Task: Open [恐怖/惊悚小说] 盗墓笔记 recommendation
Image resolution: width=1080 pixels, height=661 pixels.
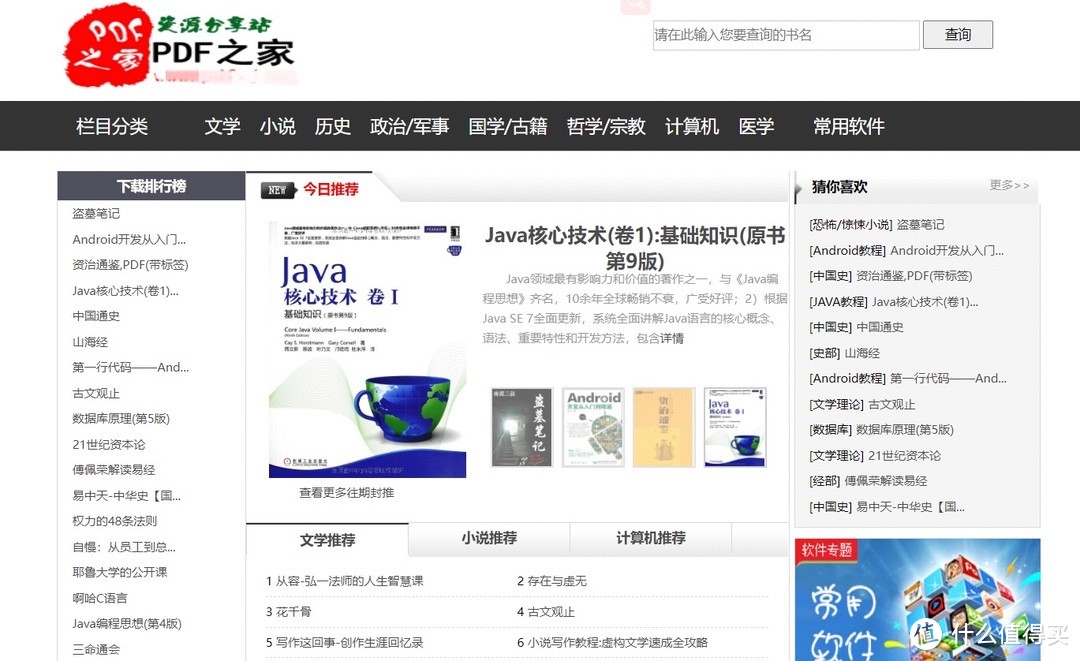Action: [877, 225]
